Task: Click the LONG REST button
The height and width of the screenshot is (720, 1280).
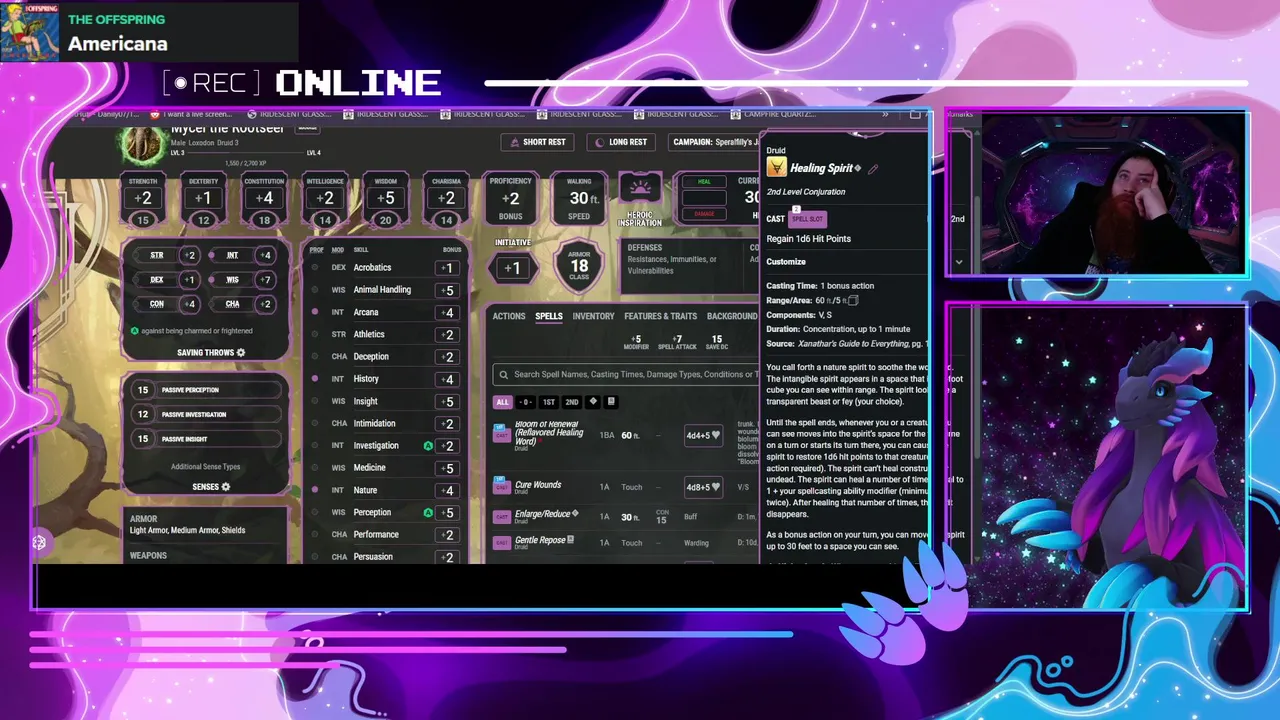Action: pyautogui.click(x=621, y=142)
